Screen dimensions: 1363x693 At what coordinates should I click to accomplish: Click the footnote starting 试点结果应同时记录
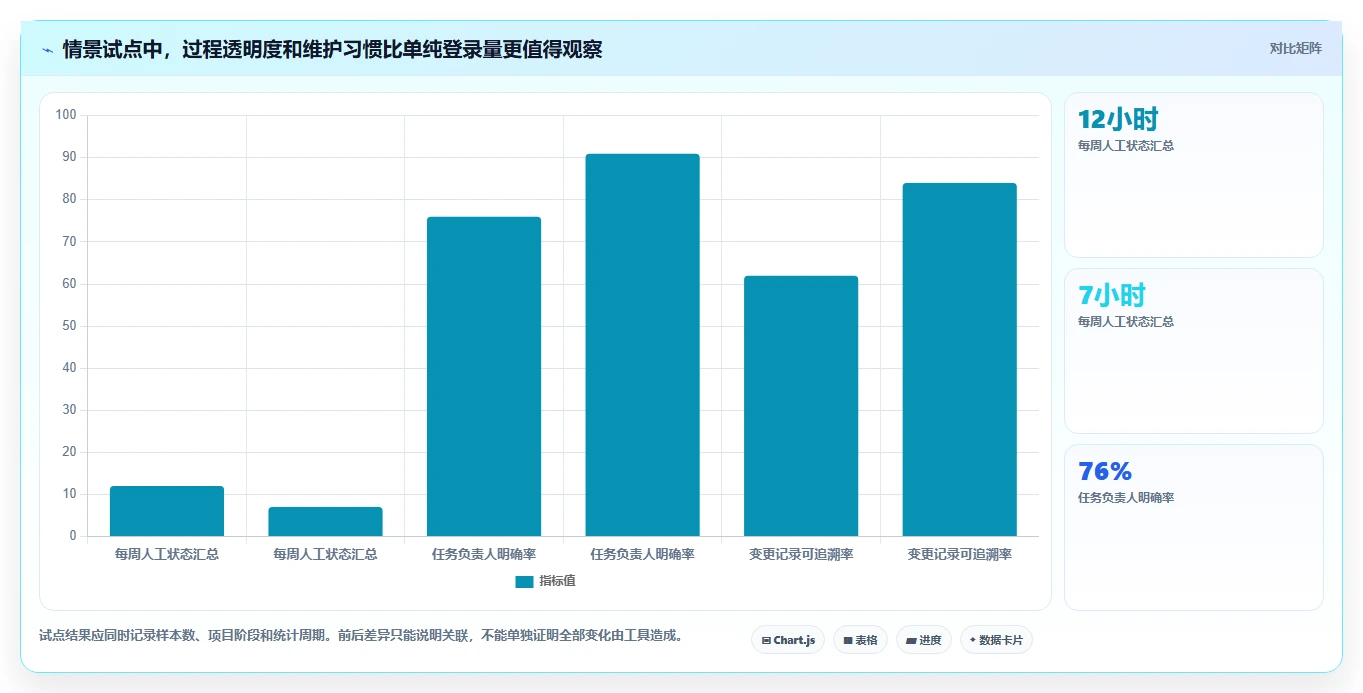(x=364, y=635)
